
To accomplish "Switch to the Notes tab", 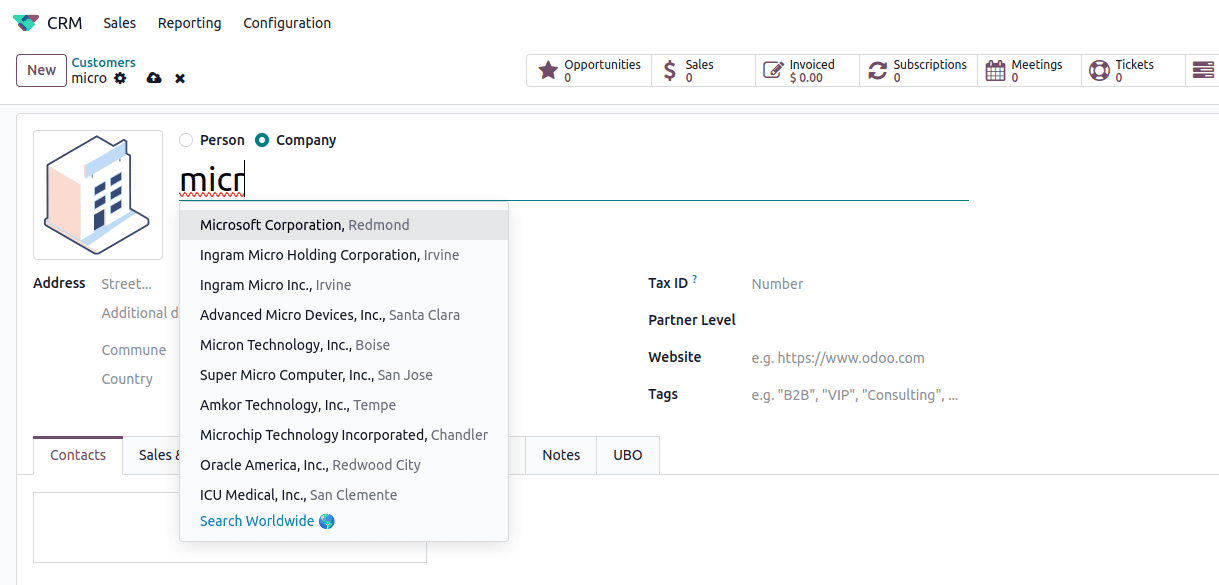I will coord(560,455).
